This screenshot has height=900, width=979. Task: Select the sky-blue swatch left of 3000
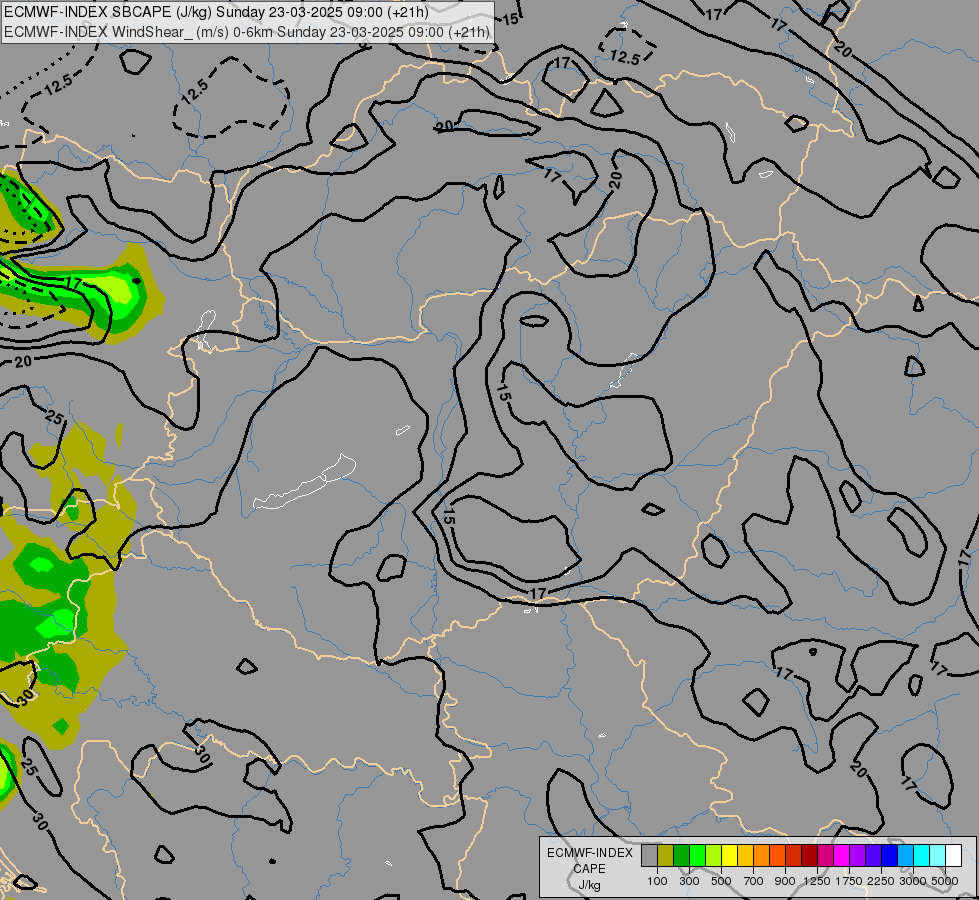click(905, 855)
